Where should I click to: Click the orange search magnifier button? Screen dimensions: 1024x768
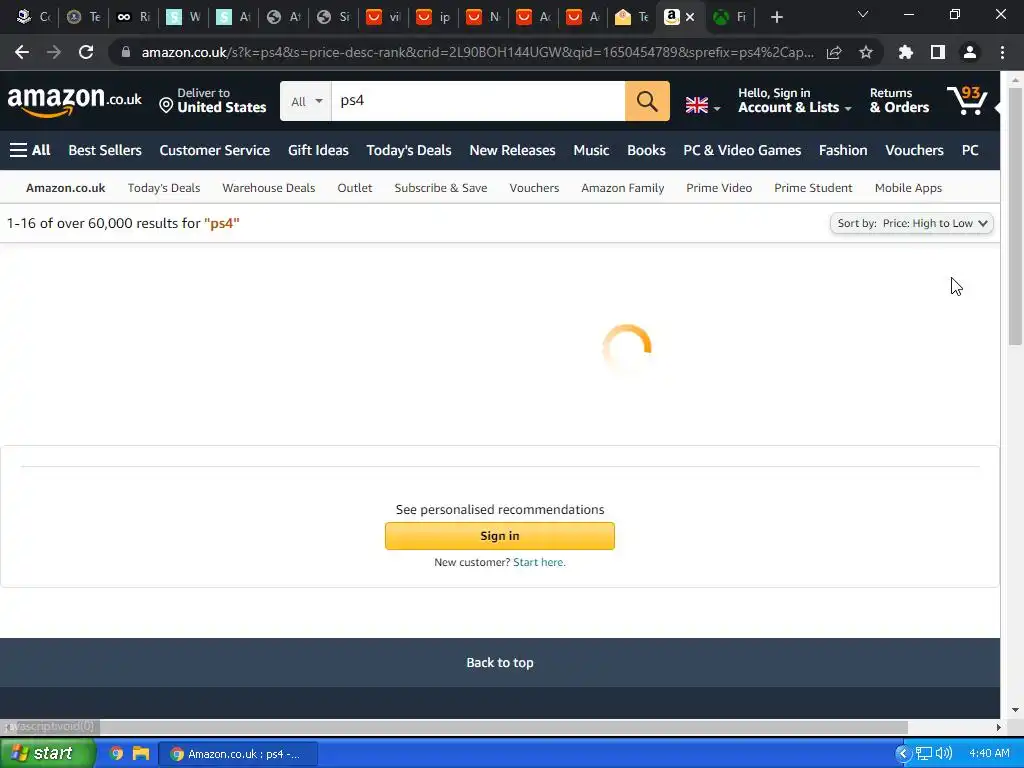coord(647,101)
